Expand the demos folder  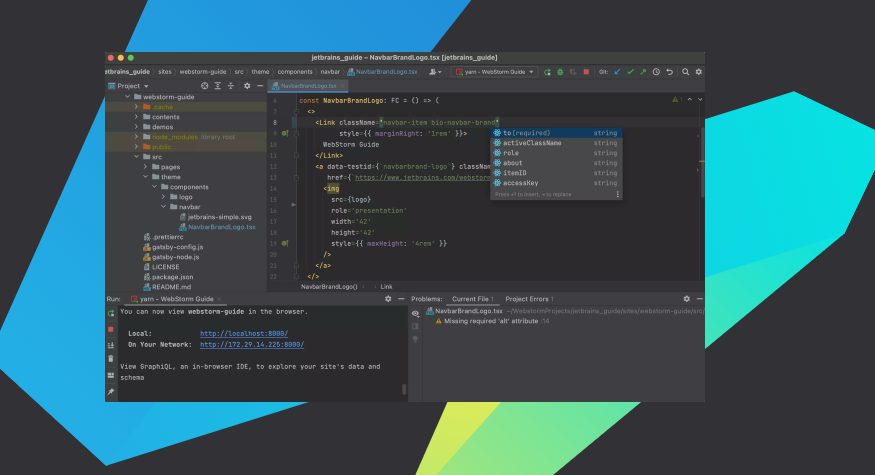pyautogui.click(x=137, y=127)
